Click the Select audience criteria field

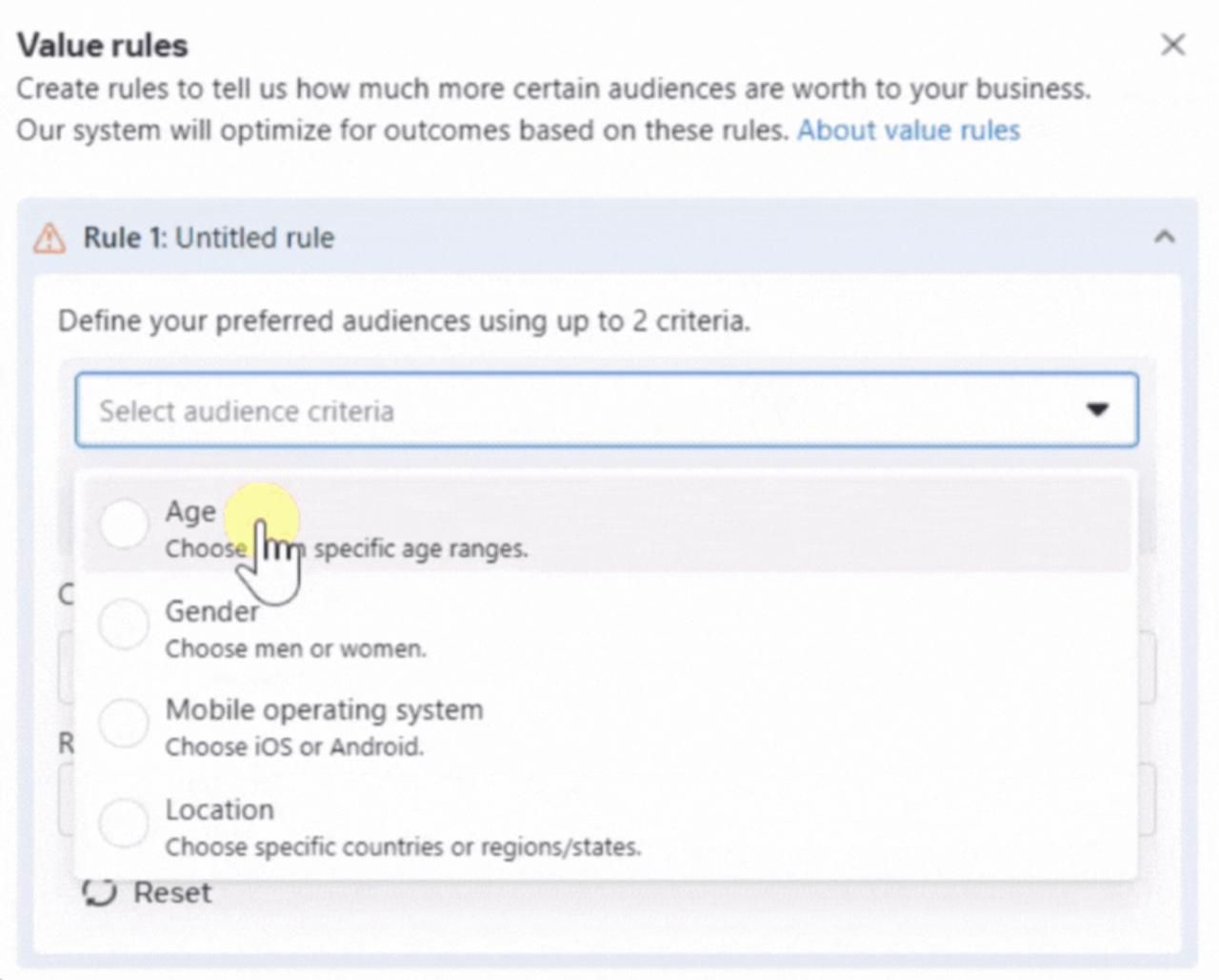click(x=571, y=410)
